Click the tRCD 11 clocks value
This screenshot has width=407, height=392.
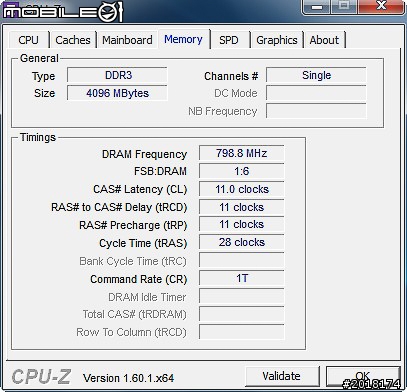(x=242, y=207)
